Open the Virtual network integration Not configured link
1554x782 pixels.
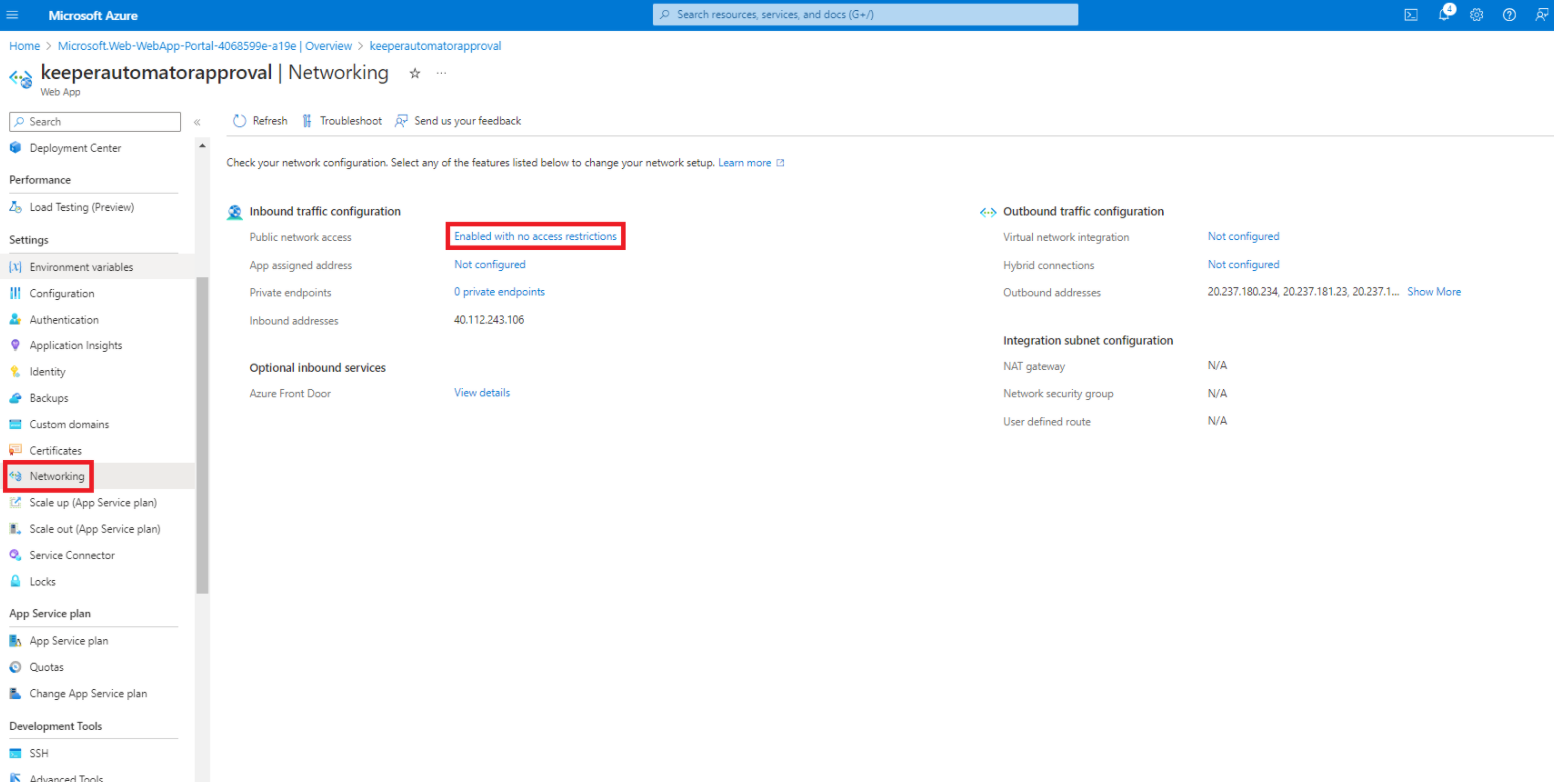pyautogui.click(x=1243, y=237)
